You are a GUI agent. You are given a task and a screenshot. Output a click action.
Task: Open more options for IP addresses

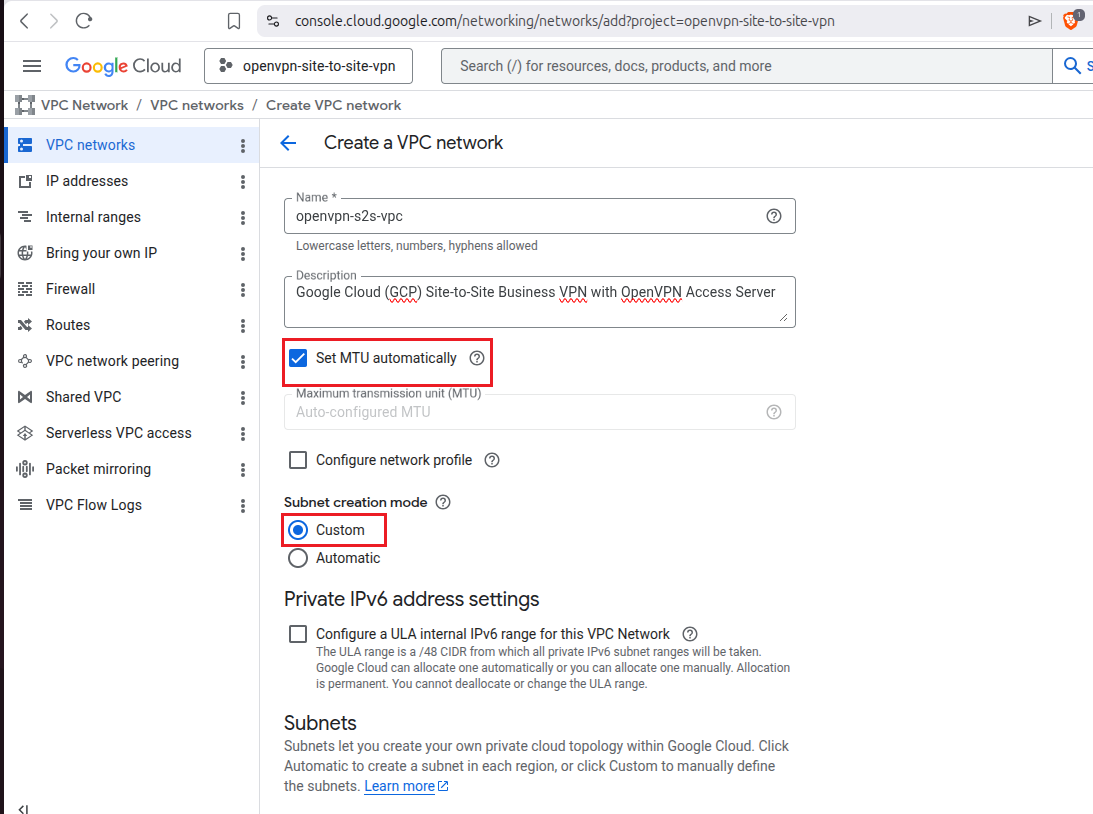coord(243,182)
